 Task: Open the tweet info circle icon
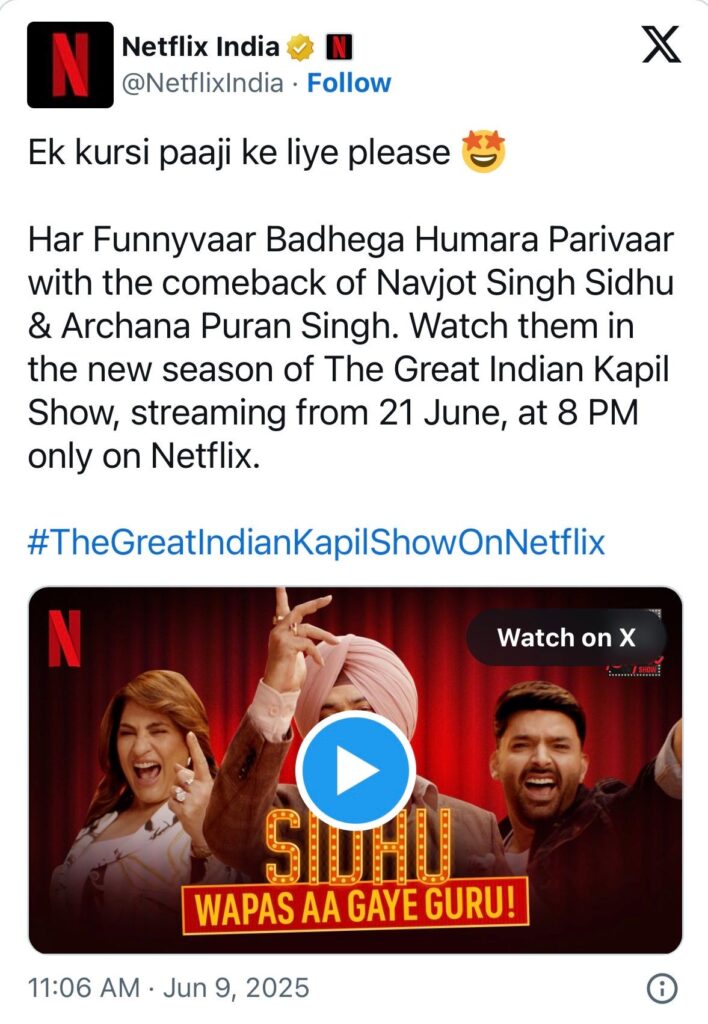pos(662,989)
